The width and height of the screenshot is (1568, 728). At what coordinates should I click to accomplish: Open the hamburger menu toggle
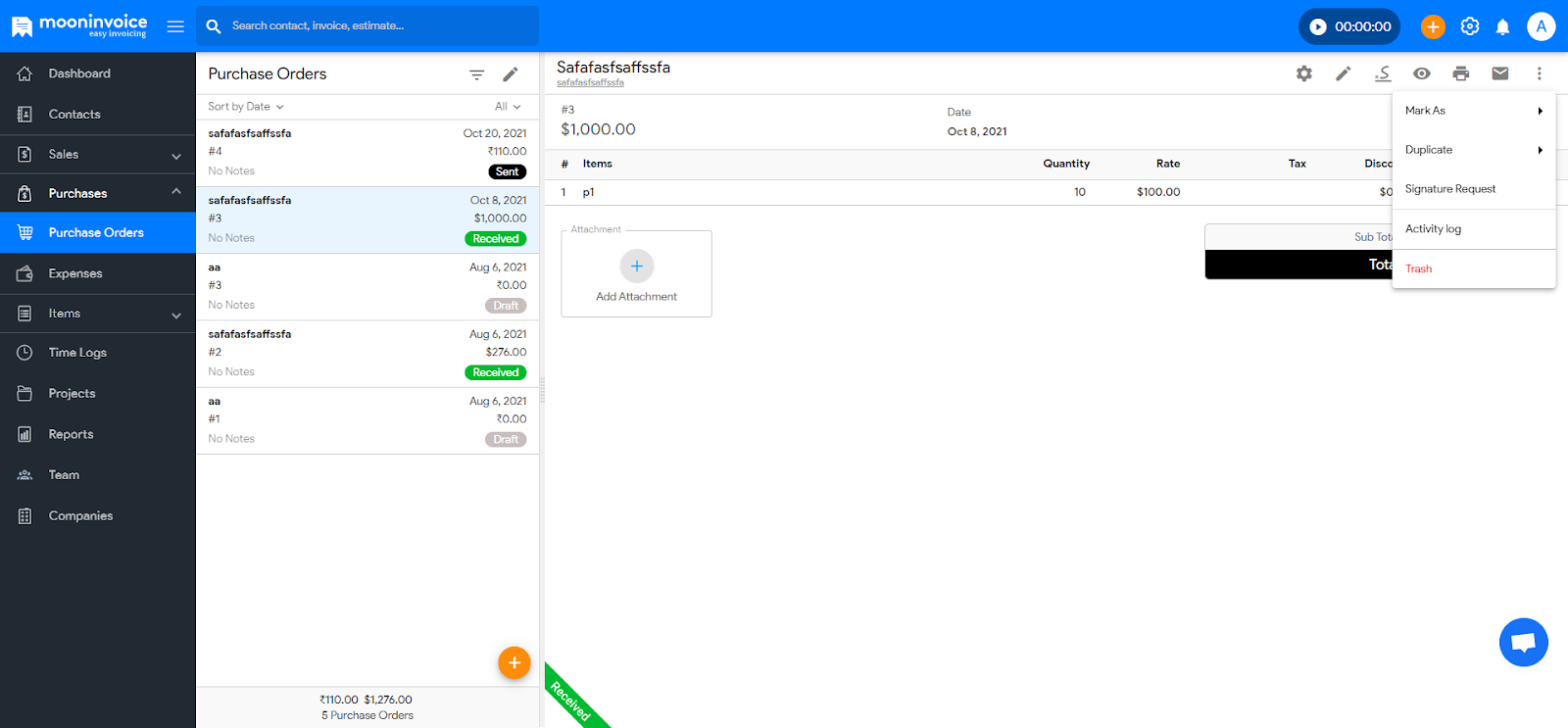tap(175, 26)
